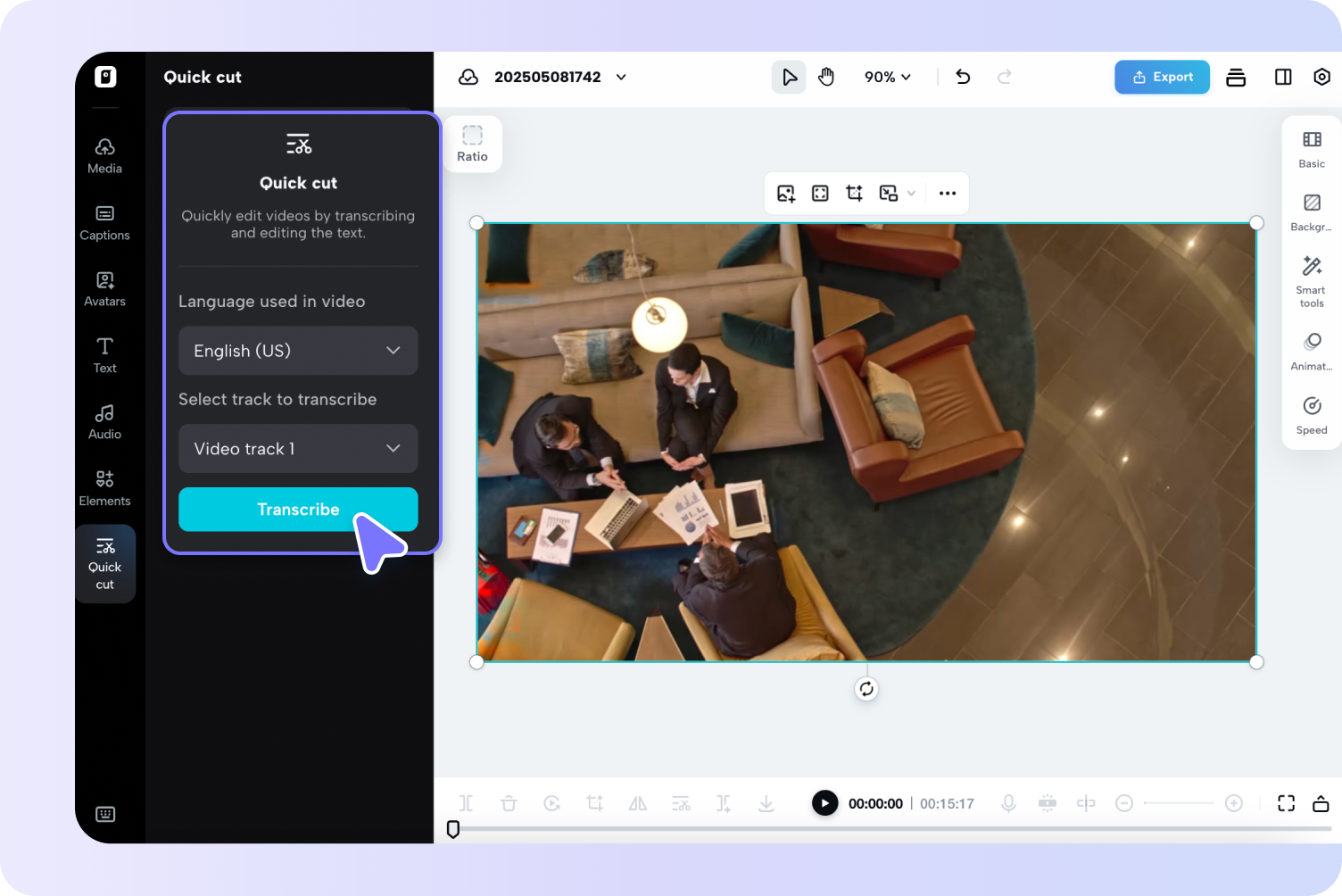Viewport: 1342px width, 896px height.
Task: Select the Captions sidebar icon
Action: (104, 220)
